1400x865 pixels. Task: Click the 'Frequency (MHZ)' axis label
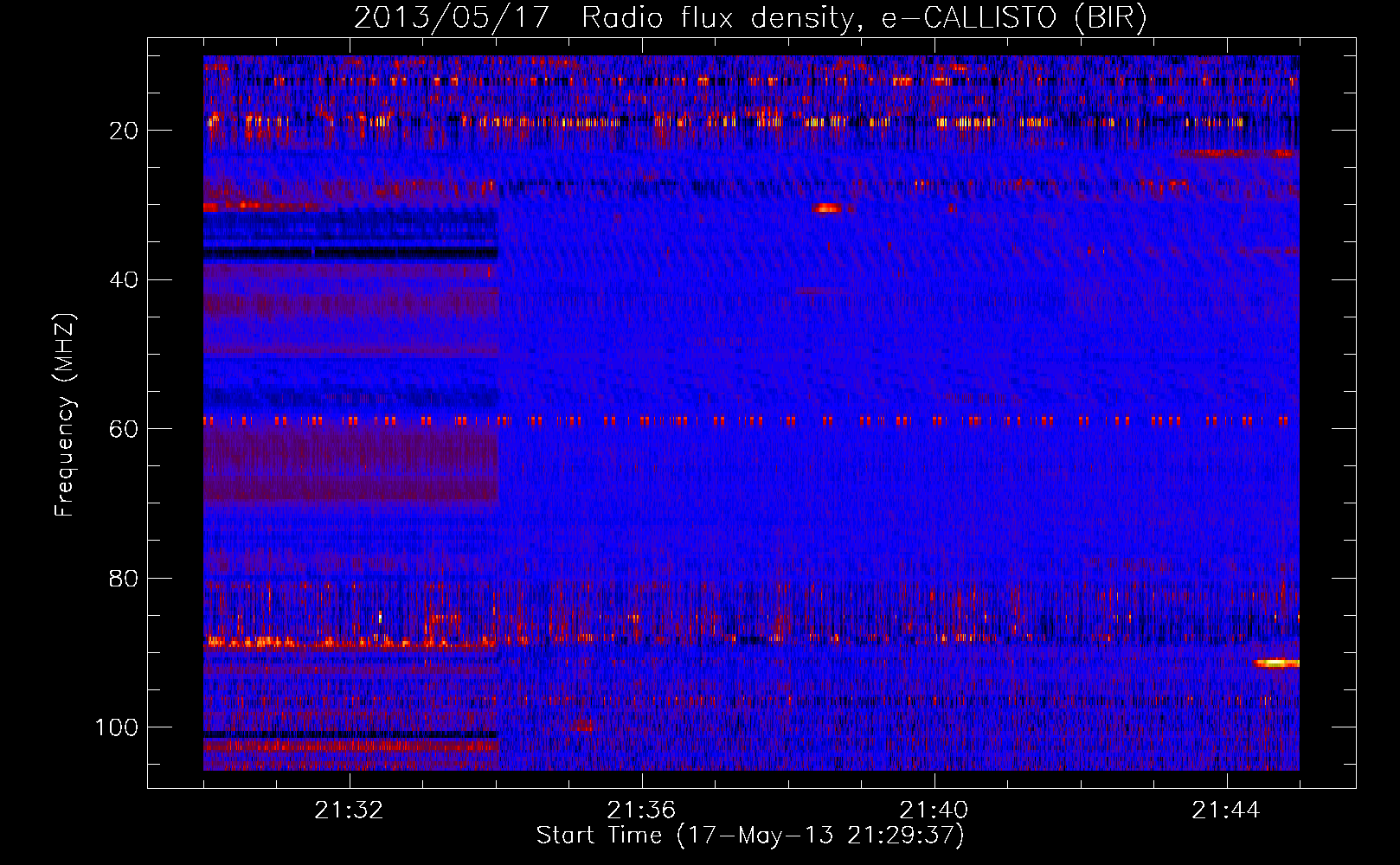click(65, 415)
